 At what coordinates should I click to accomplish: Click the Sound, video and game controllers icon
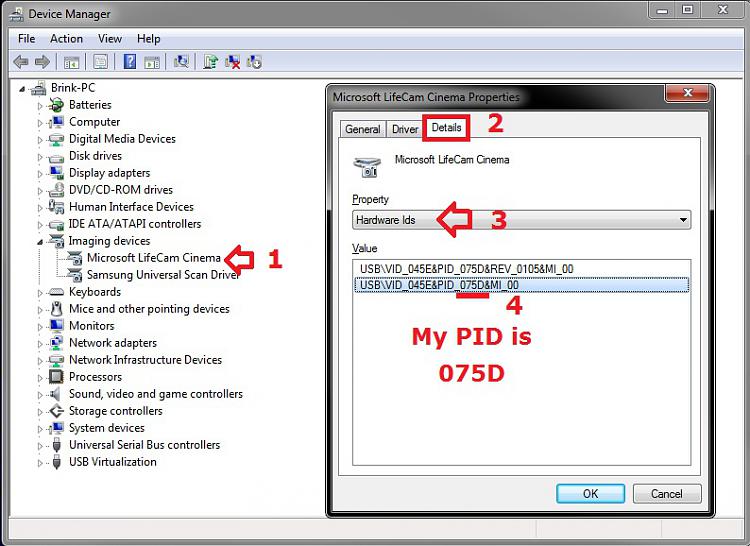pos(56,394)
